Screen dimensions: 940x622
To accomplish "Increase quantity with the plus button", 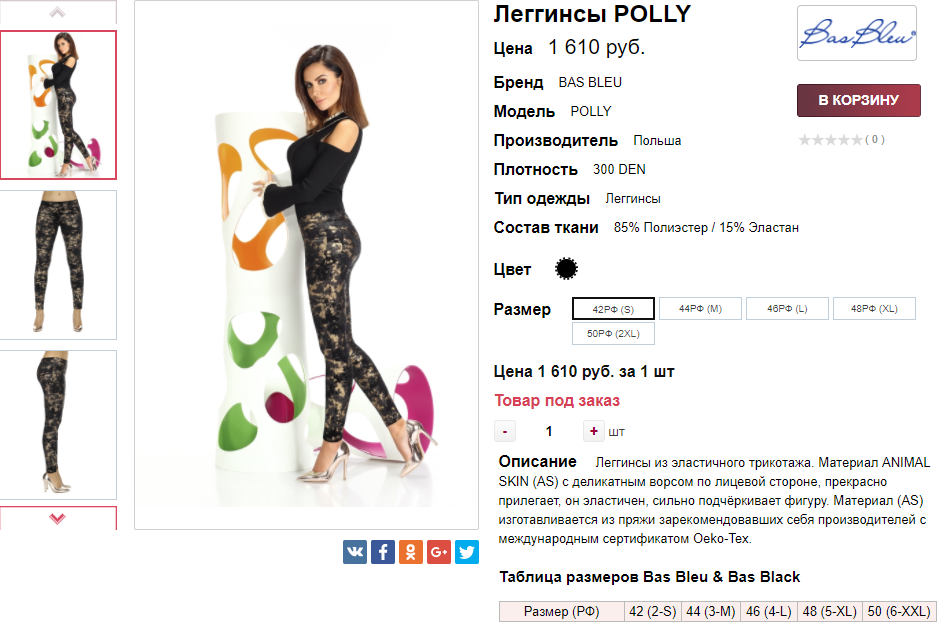I will [x=594, y=432].
